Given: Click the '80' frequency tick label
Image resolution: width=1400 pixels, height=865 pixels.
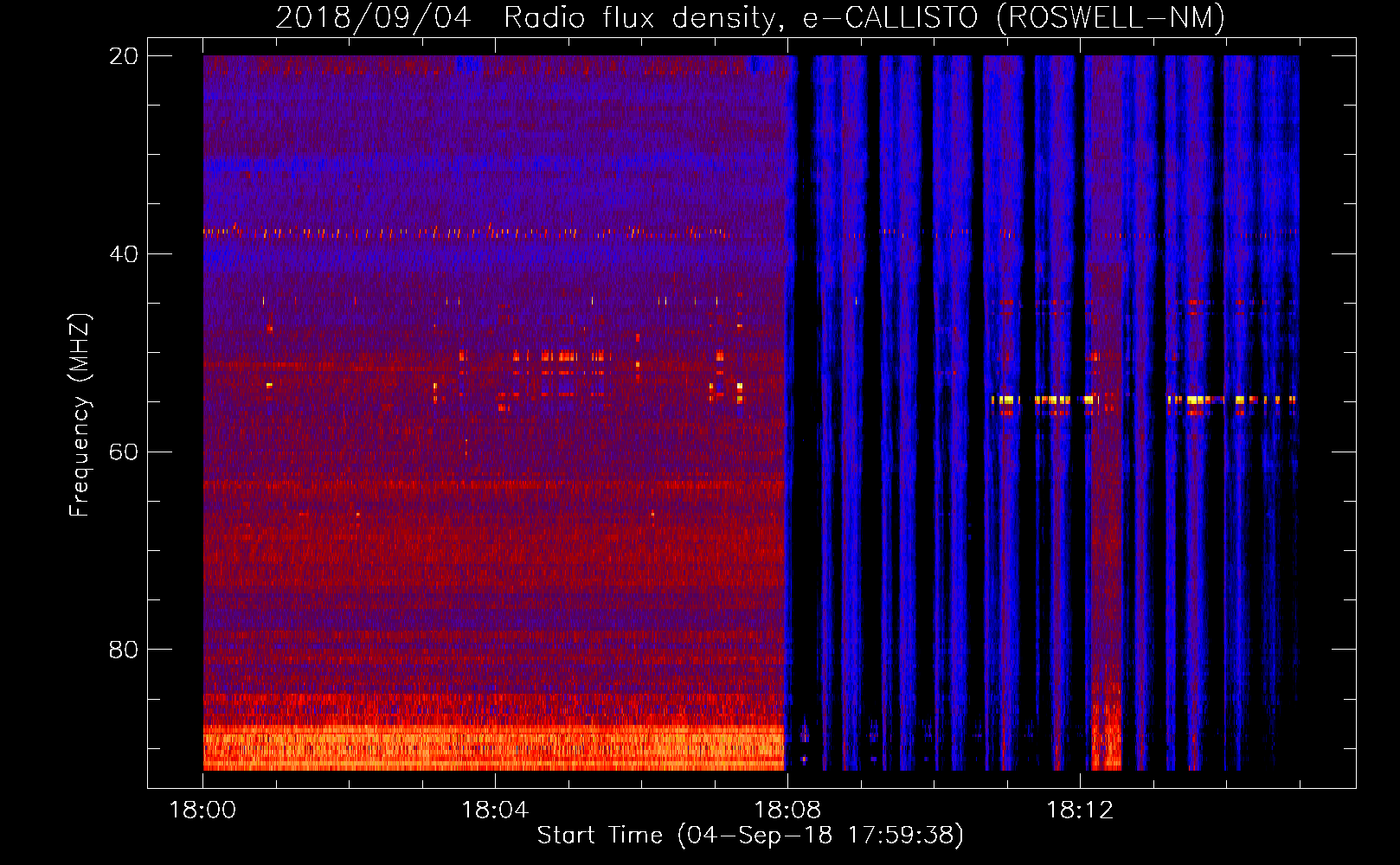Looking at the screenshot, I should (x=124, y=650).
